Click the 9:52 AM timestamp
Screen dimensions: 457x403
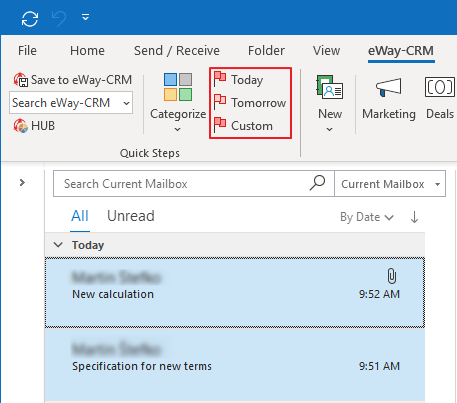(x=379, y=294)
